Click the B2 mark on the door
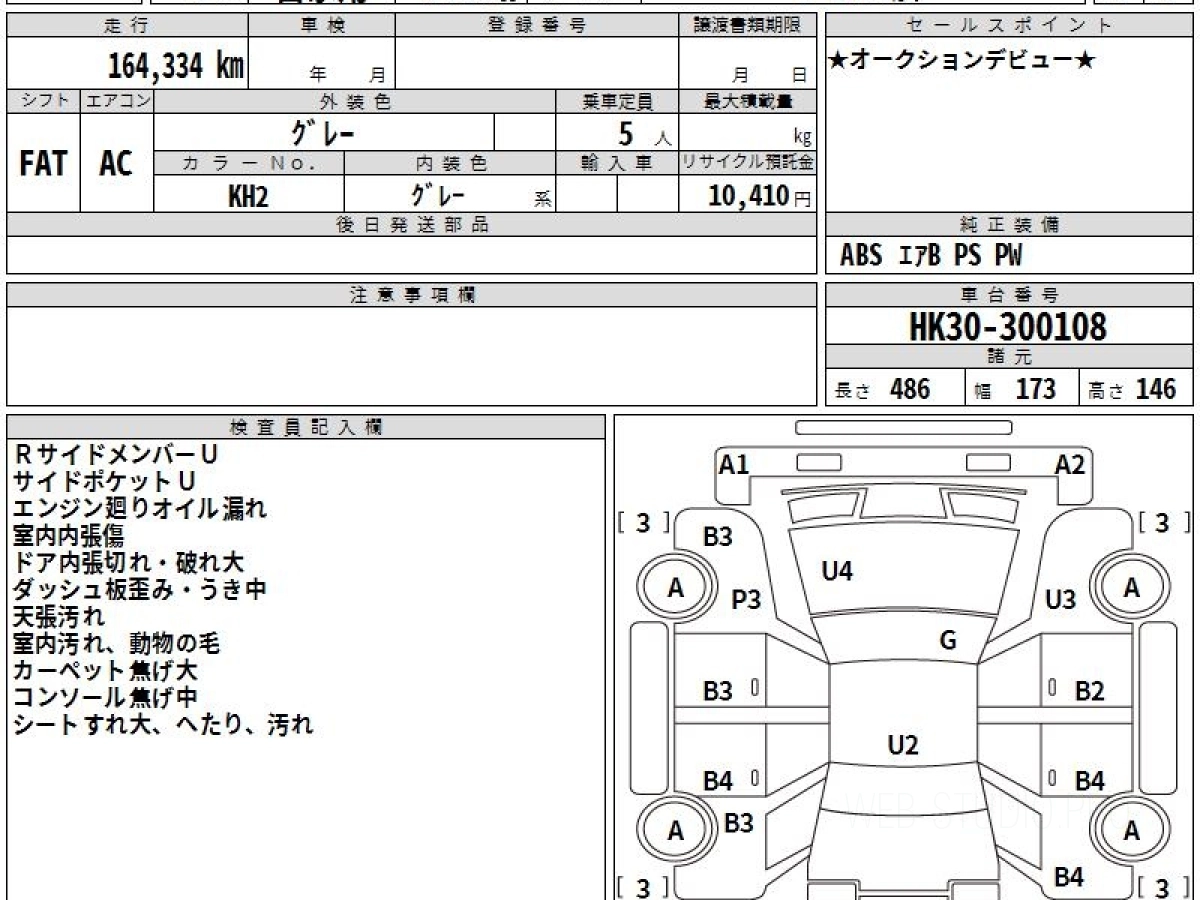1200x900 pixels. (1089, 691)
